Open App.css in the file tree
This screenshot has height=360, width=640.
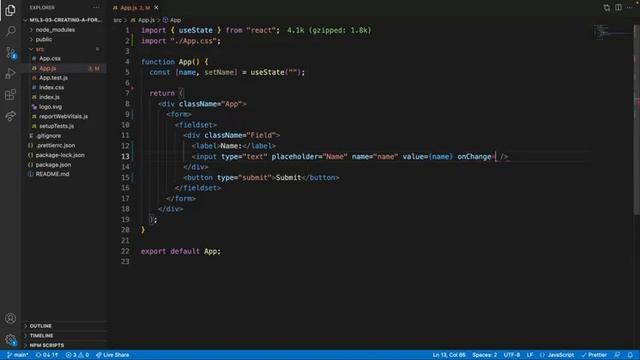pos(64,59)
